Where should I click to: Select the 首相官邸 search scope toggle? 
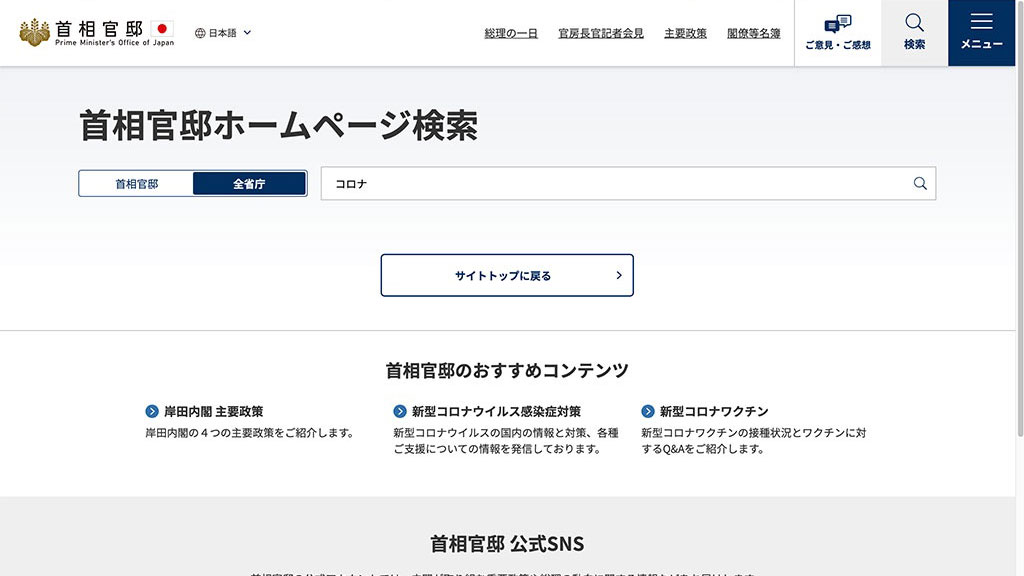[x=136, y=184]
